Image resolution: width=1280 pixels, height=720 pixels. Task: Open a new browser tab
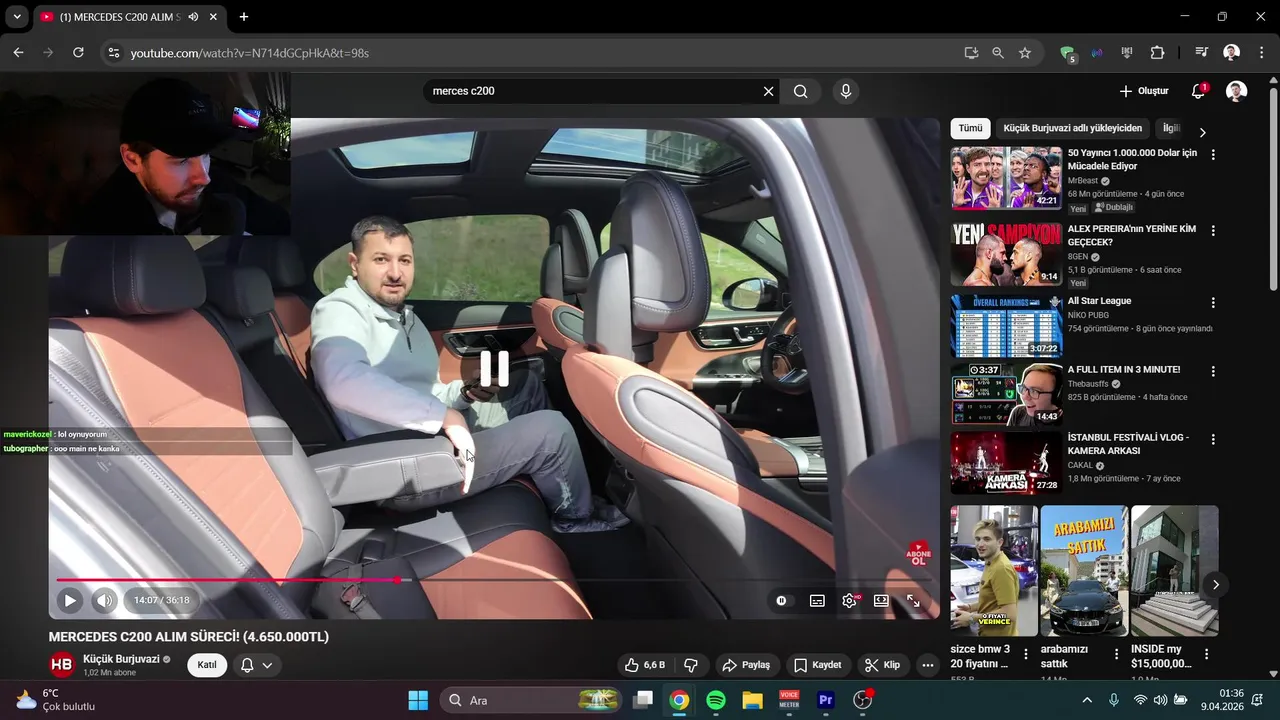tap(243, 17)
